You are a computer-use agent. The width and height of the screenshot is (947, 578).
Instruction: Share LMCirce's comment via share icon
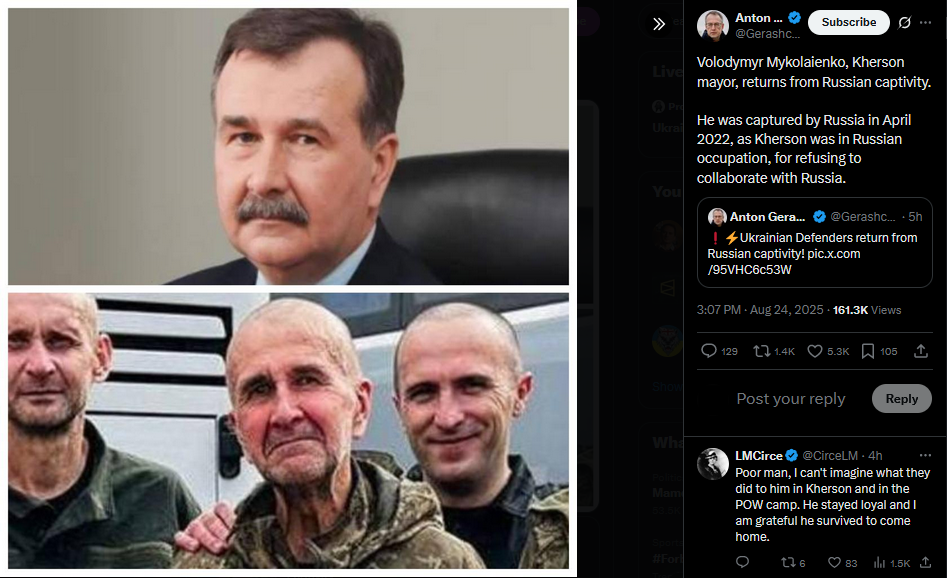pyautogui.click(x=925, y=562)
